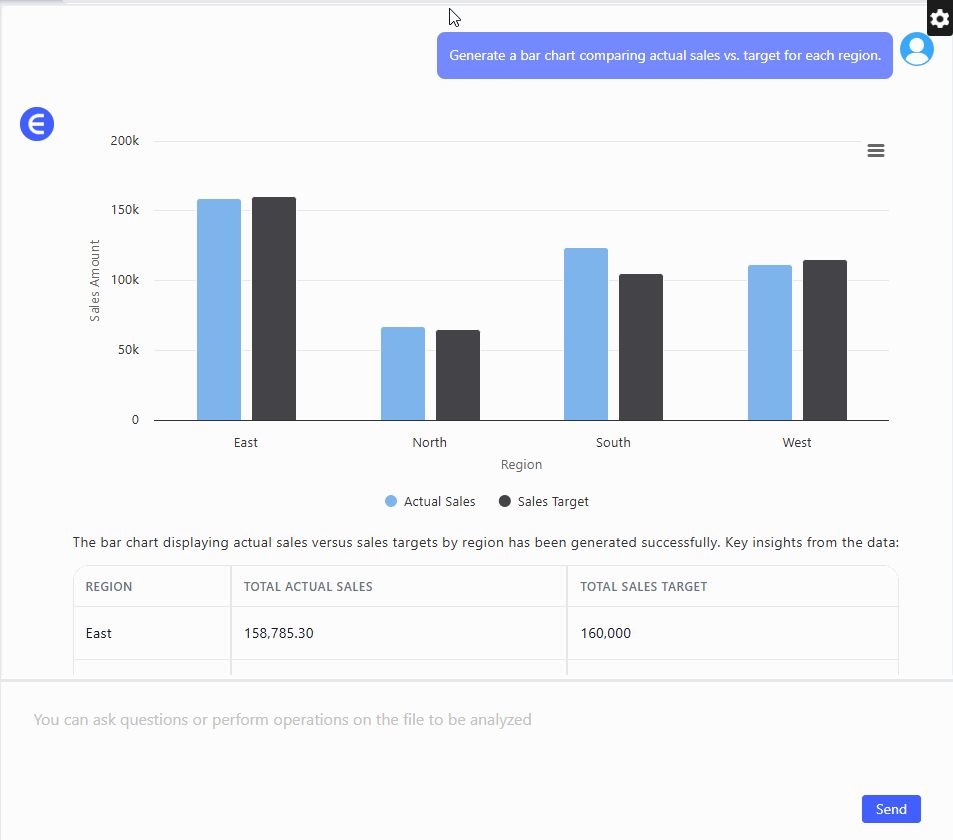
Task: Click the user's bar chart request message
Action: coord(664,56)
